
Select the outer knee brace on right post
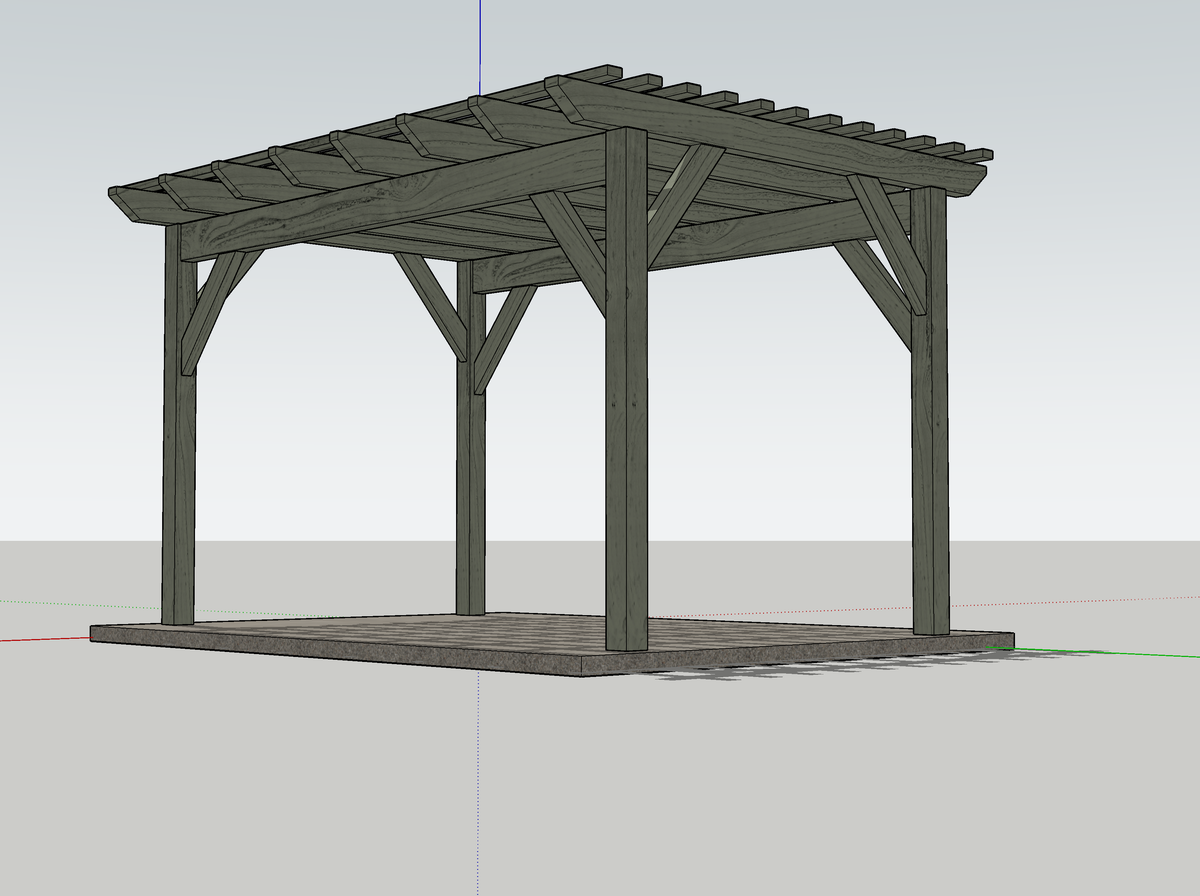click(890, 245)
